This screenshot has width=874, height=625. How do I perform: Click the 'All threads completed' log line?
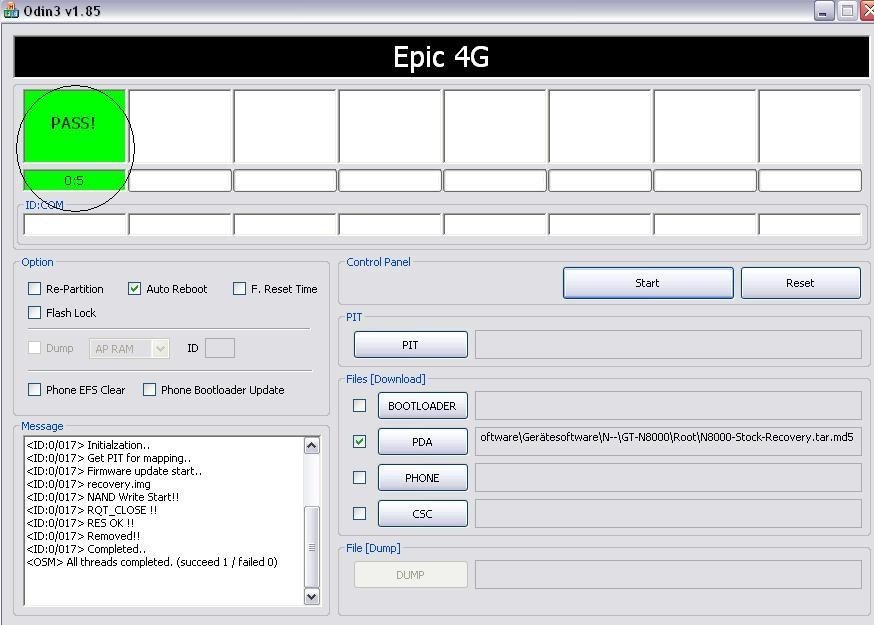tap(152, 562)
